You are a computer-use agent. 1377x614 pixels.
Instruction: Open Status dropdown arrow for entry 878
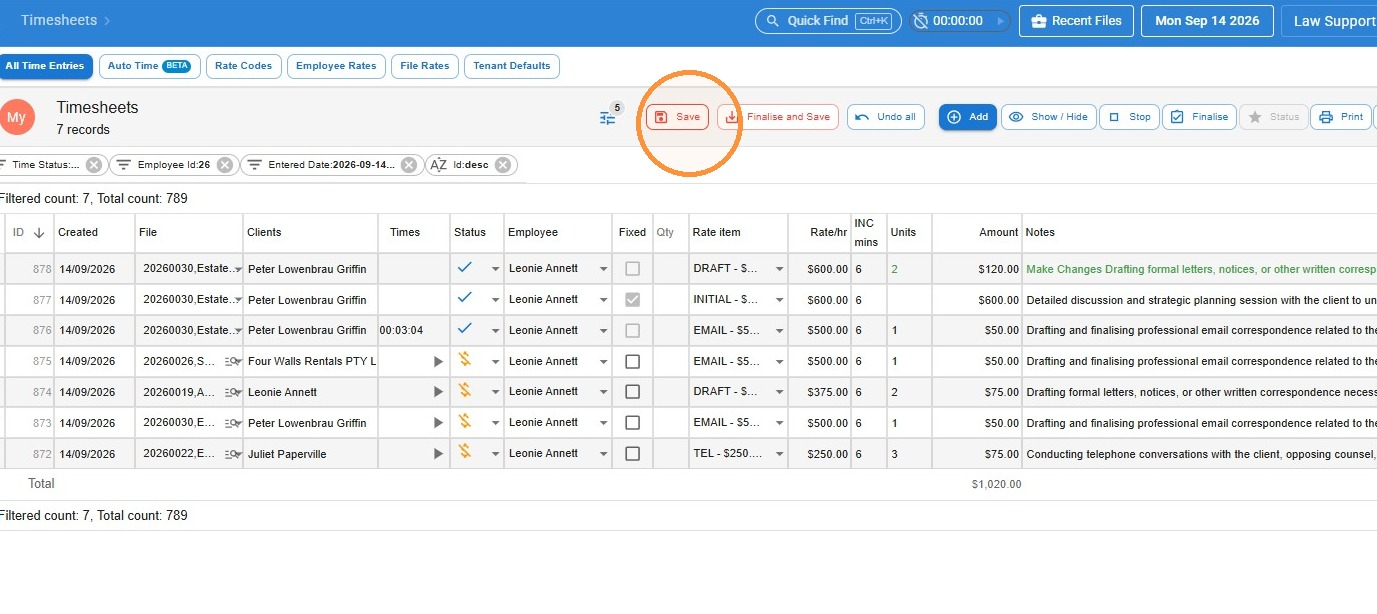[x=494, y=269]
